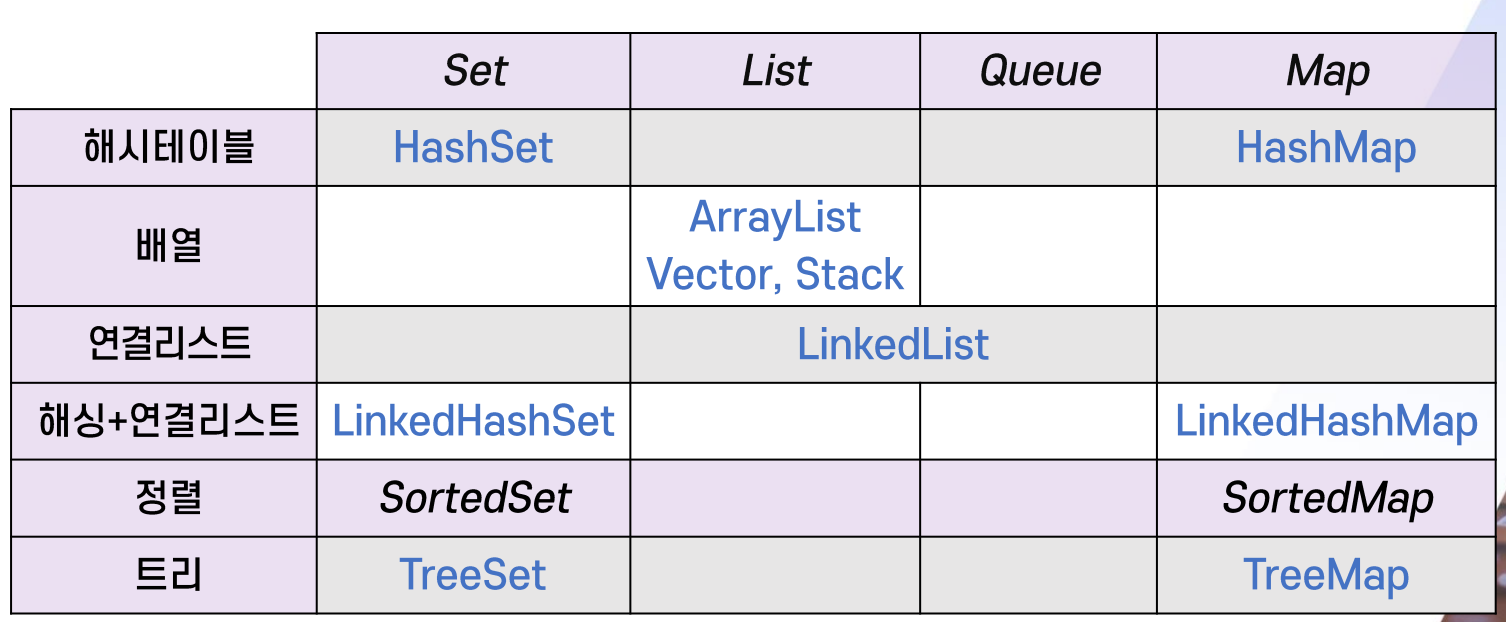Click the 해싱+연결리스트 row header
The image size is (1506, 622).
click(169, 421)
